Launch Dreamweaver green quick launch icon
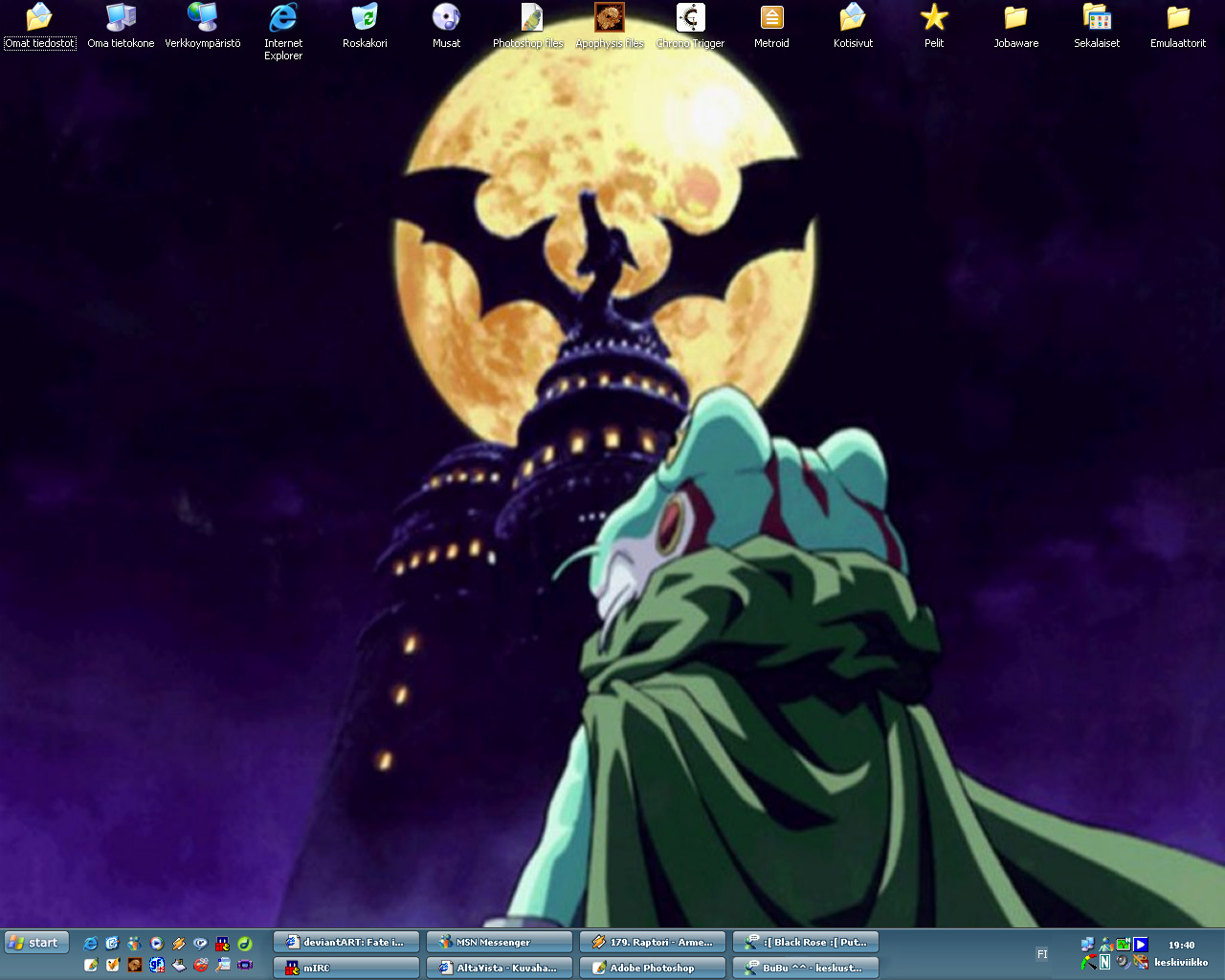This screenshot has width=1225, height=980. coord(245,944)
